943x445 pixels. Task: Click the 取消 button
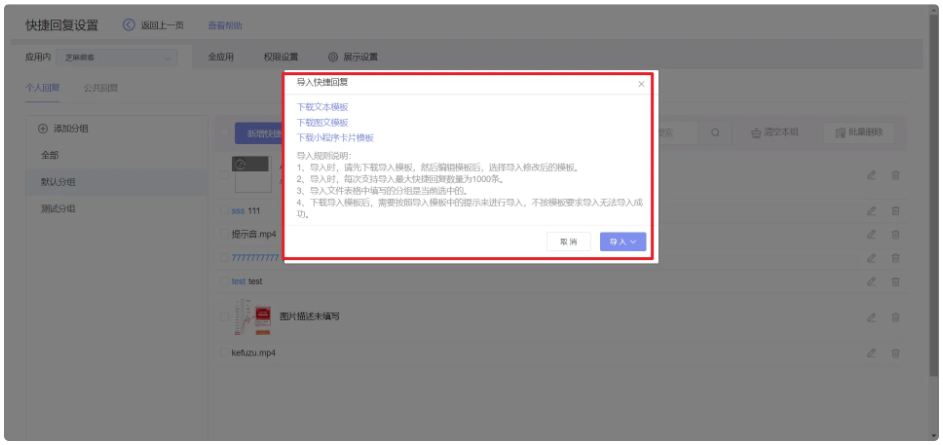[568, 242]
